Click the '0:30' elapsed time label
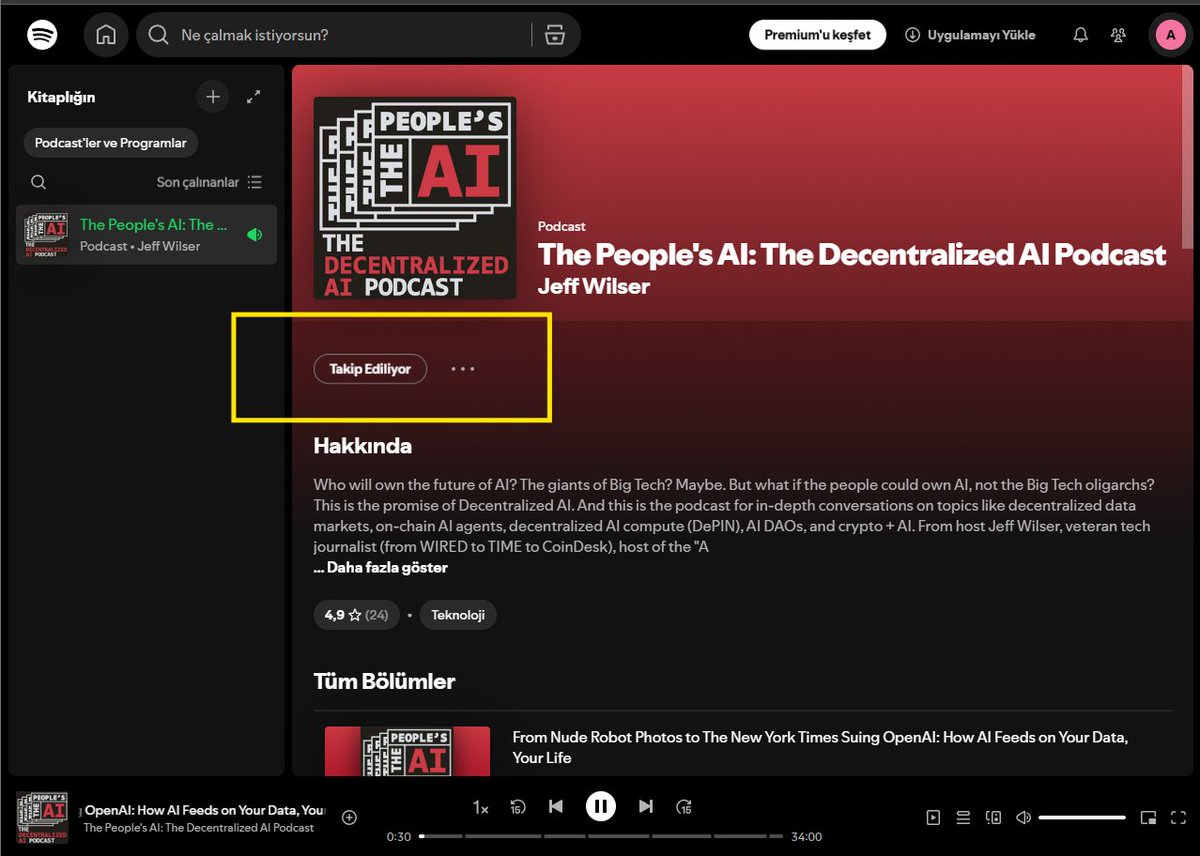This screenshot has height=856, width=1200. pyautogui.click(x=399, y=837)
